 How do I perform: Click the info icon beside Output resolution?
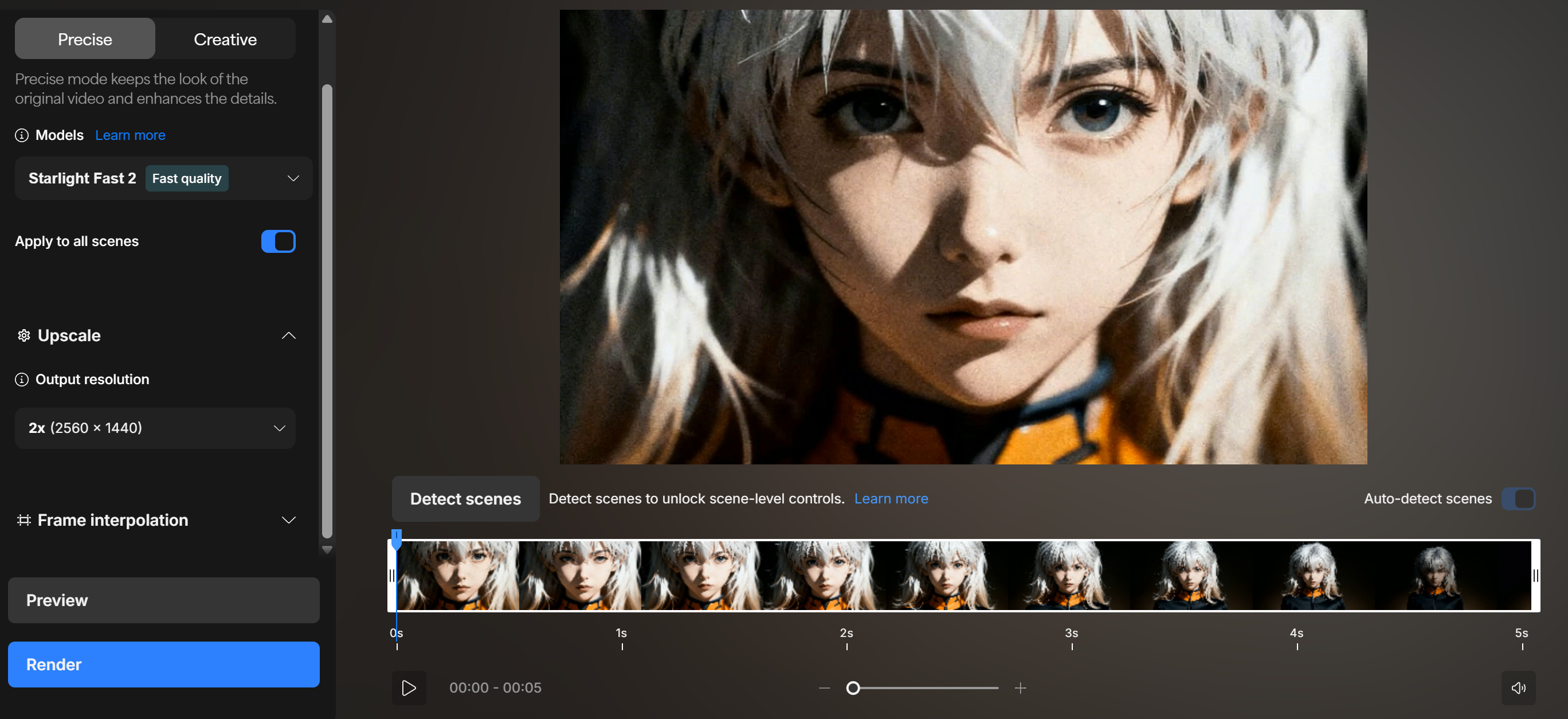22,380
